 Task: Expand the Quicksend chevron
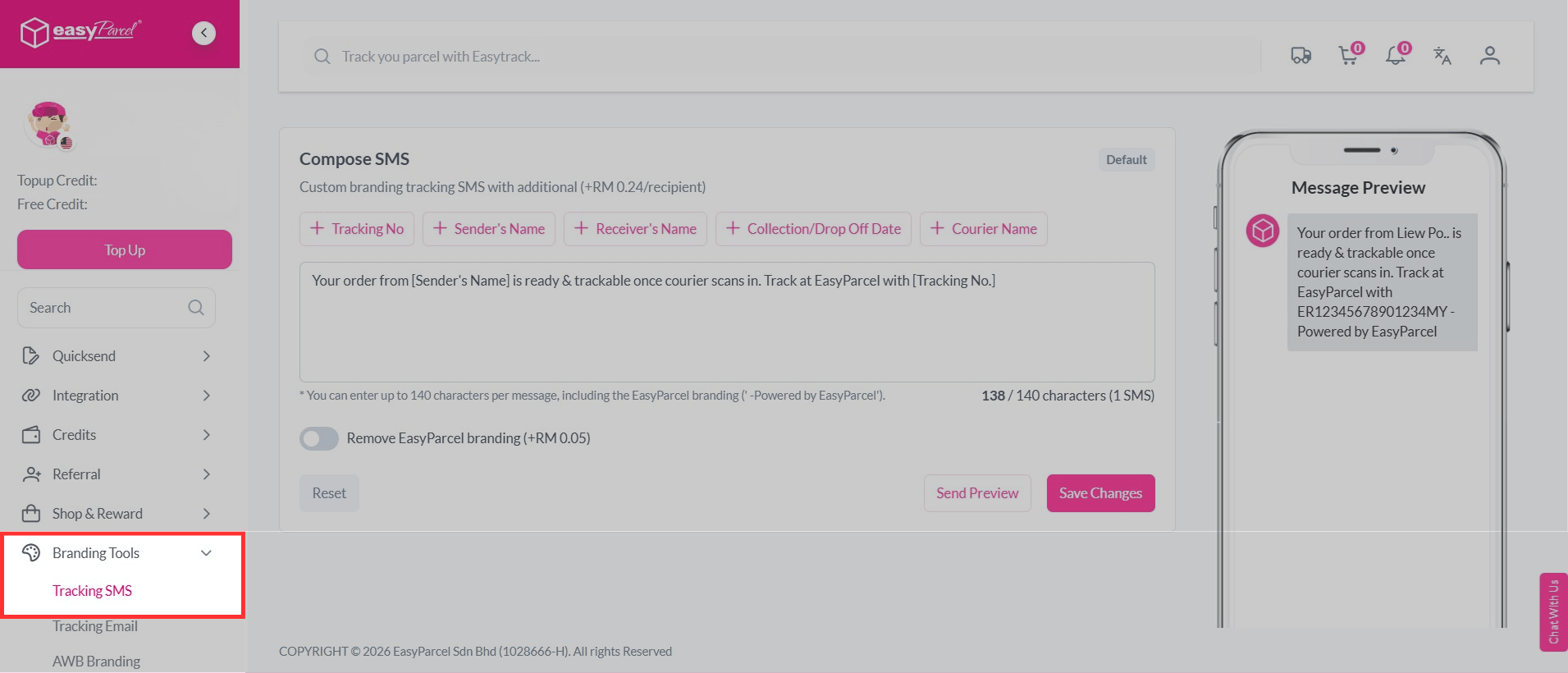coord(206,356)
